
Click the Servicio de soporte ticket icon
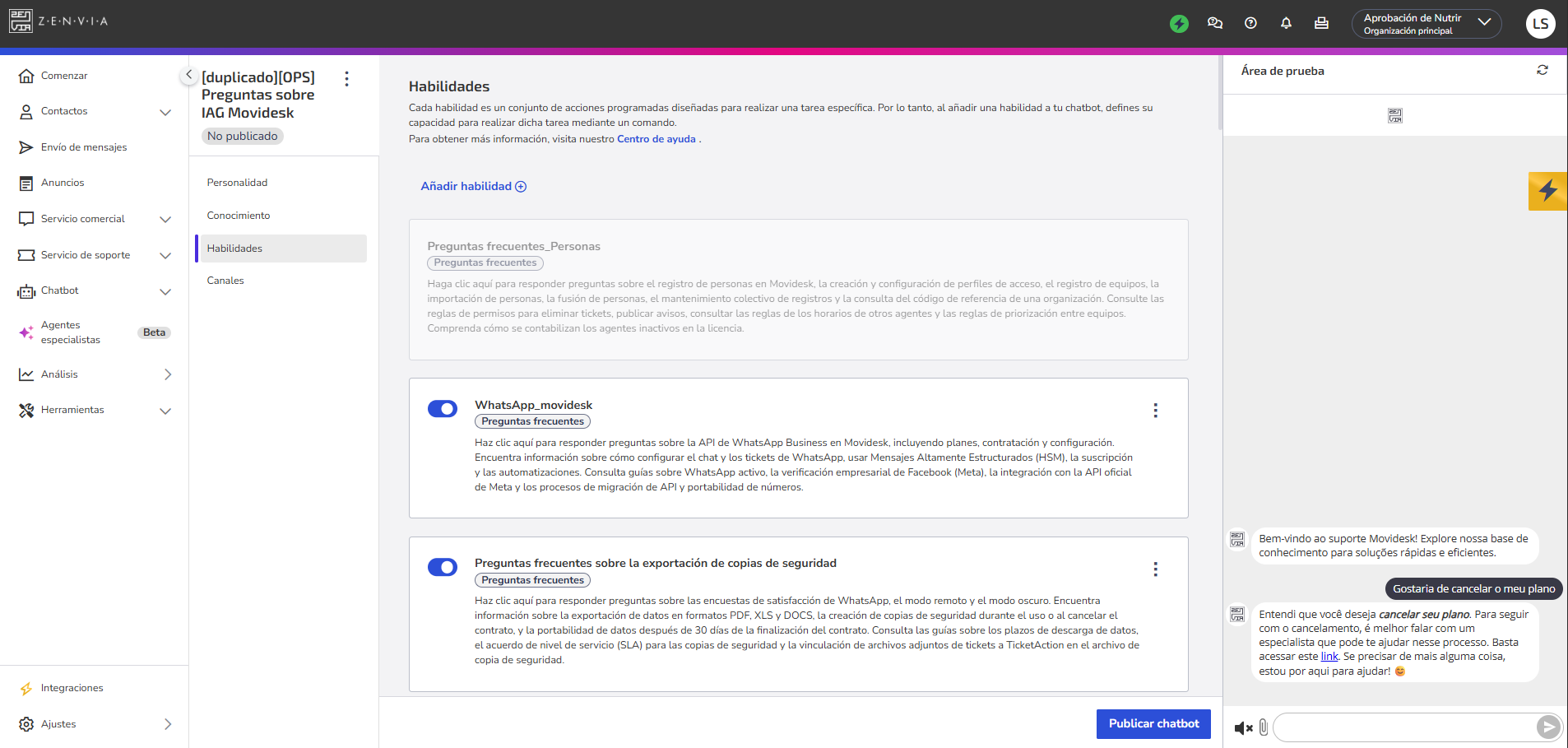click(26, 255)
